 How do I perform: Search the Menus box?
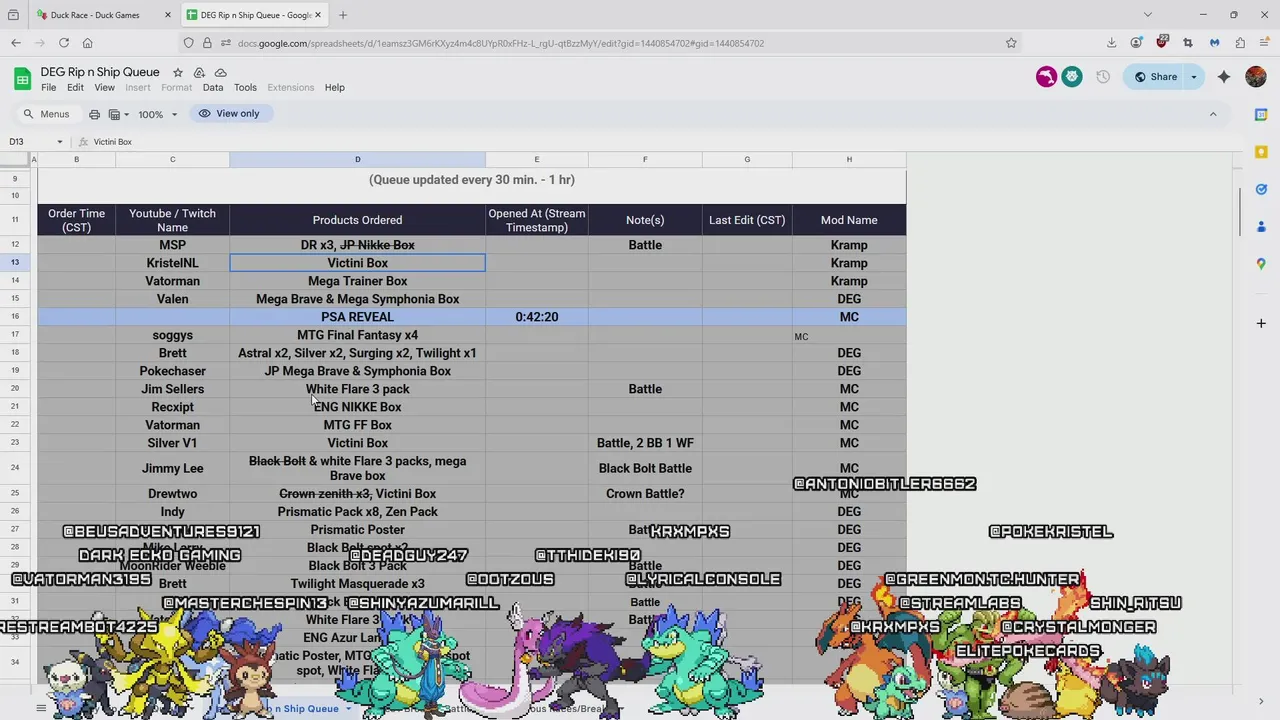pos(46,114)
